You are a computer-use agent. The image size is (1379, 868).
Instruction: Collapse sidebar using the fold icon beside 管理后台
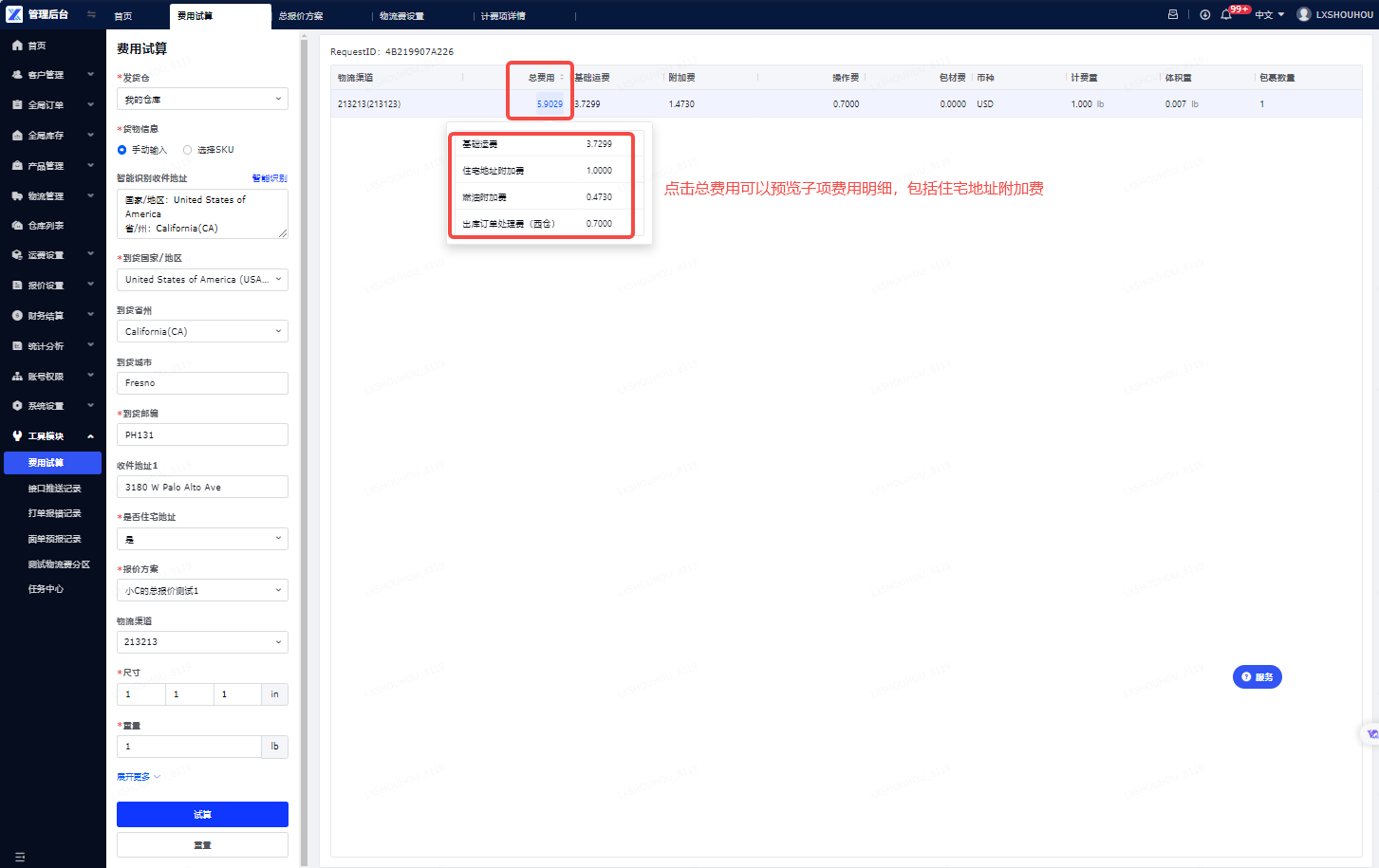click(x=91, y=14)
